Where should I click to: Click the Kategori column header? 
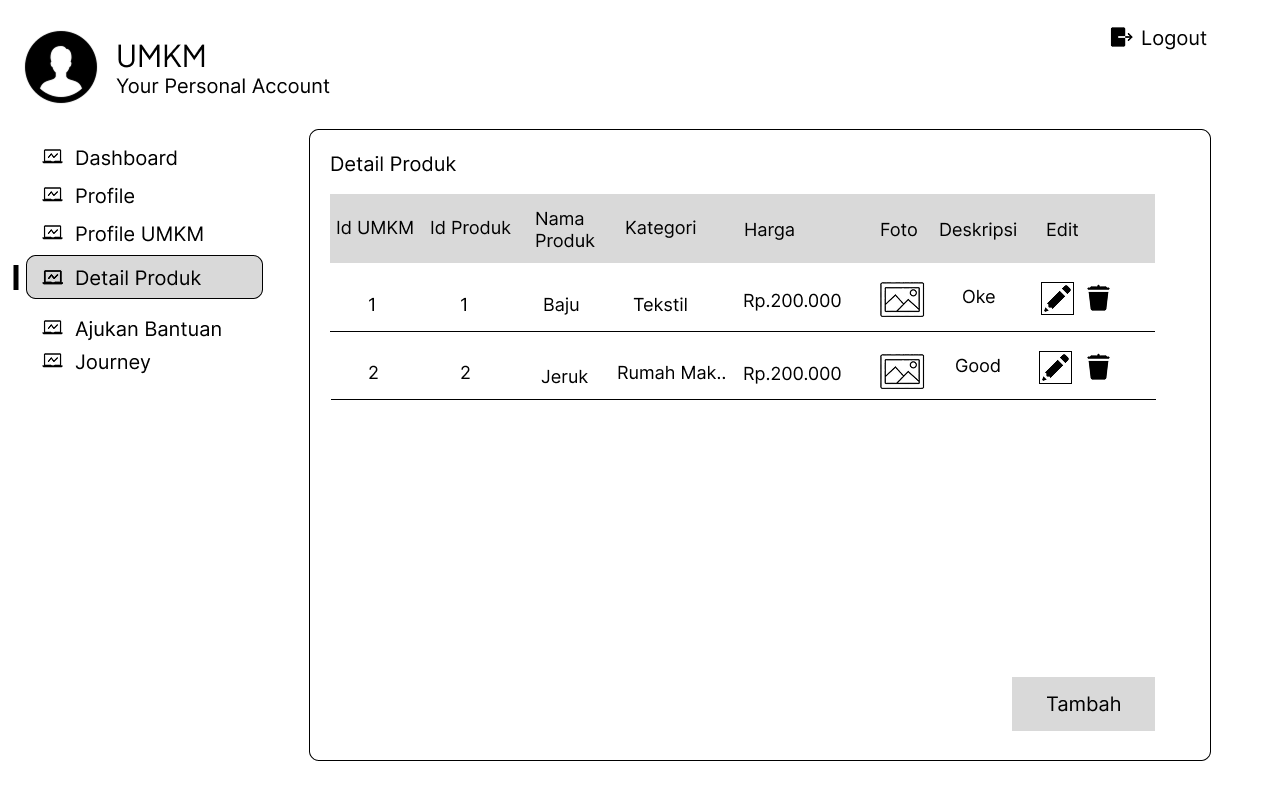660,228
